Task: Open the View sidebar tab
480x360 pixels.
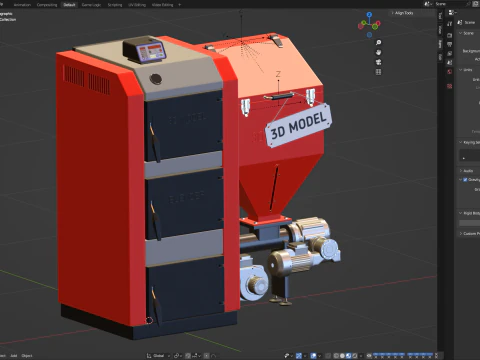Action: tap(440, 30)
